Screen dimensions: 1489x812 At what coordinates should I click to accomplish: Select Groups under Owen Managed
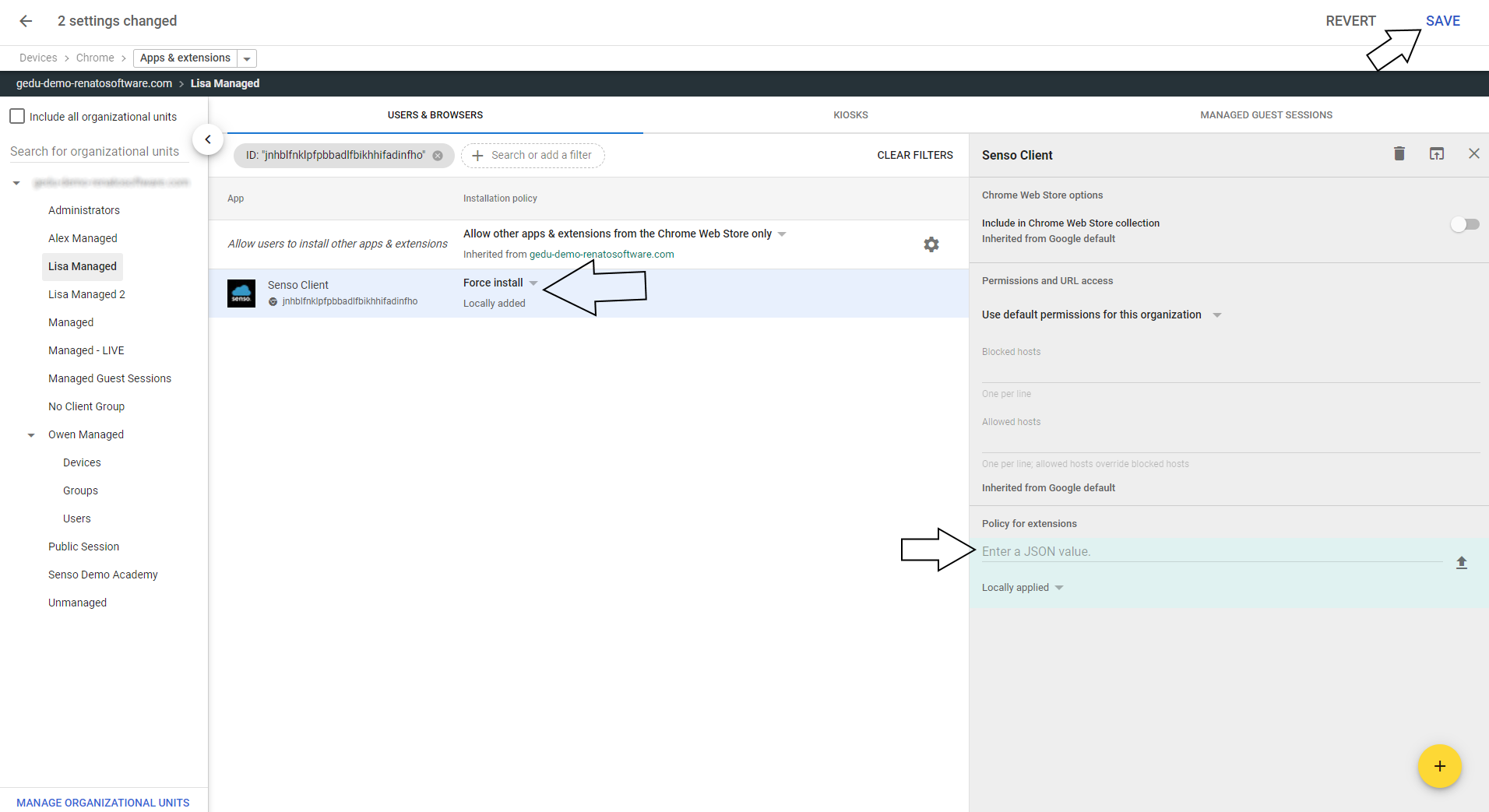click(80, 490)
